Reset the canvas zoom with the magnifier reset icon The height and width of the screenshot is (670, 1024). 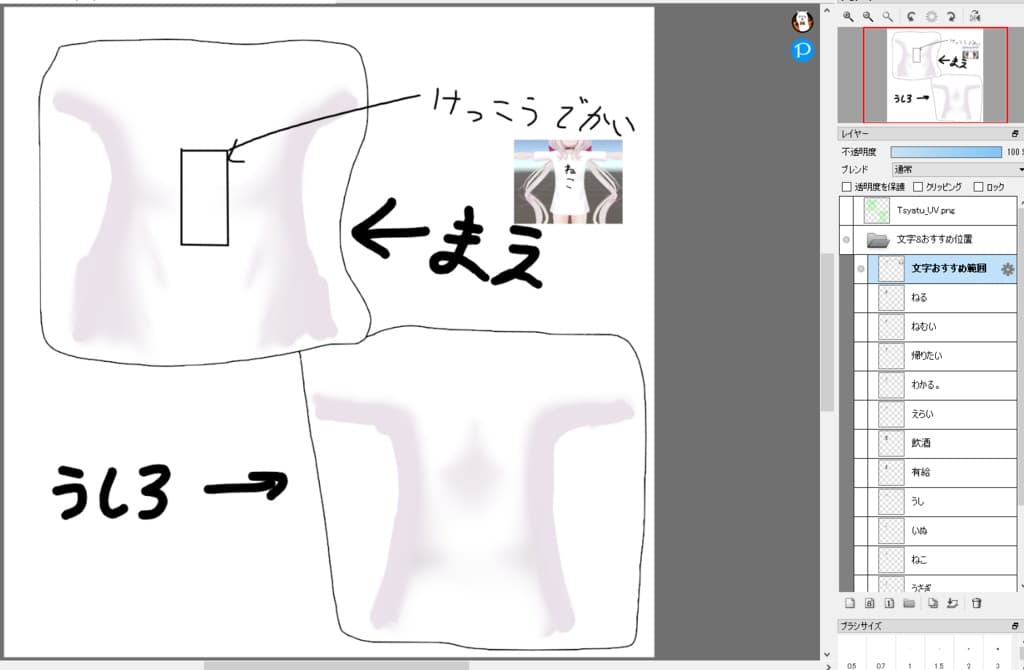pos(887,15)
